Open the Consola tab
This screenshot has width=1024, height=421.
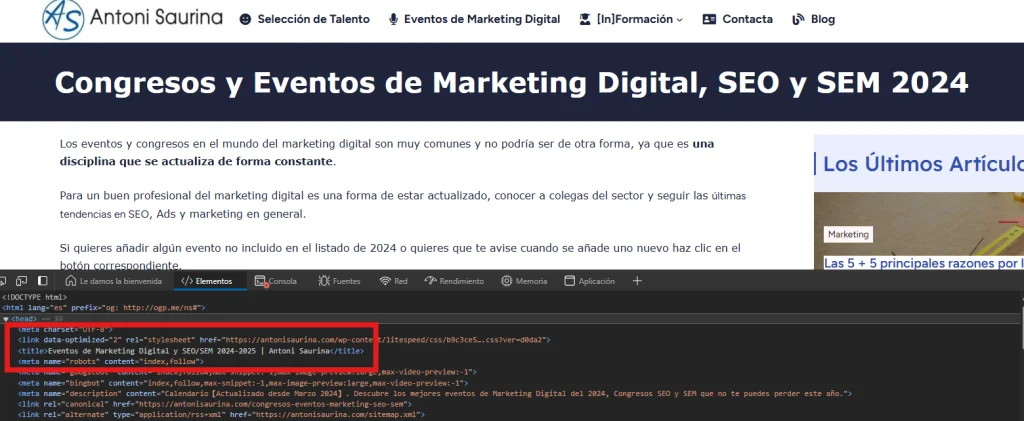pos(276,281)
